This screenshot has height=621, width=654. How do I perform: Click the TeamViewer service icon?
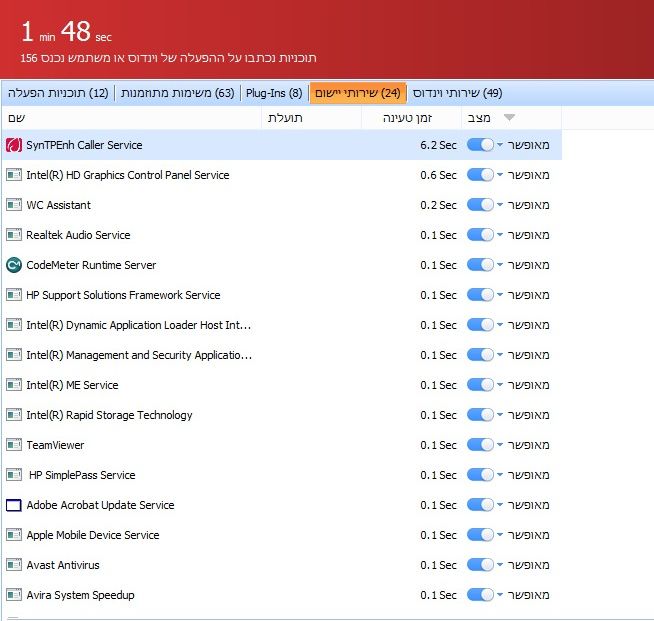point(14,445)
